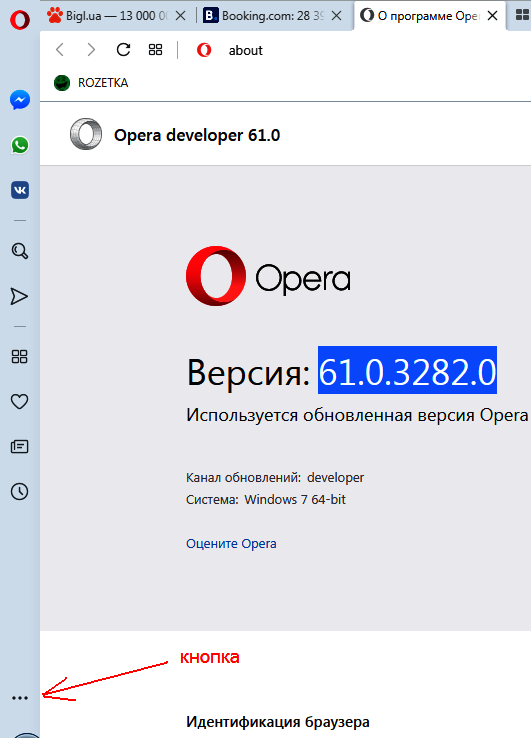
Task: Open history clock icon in sidebar
Action: click(19, 491)
